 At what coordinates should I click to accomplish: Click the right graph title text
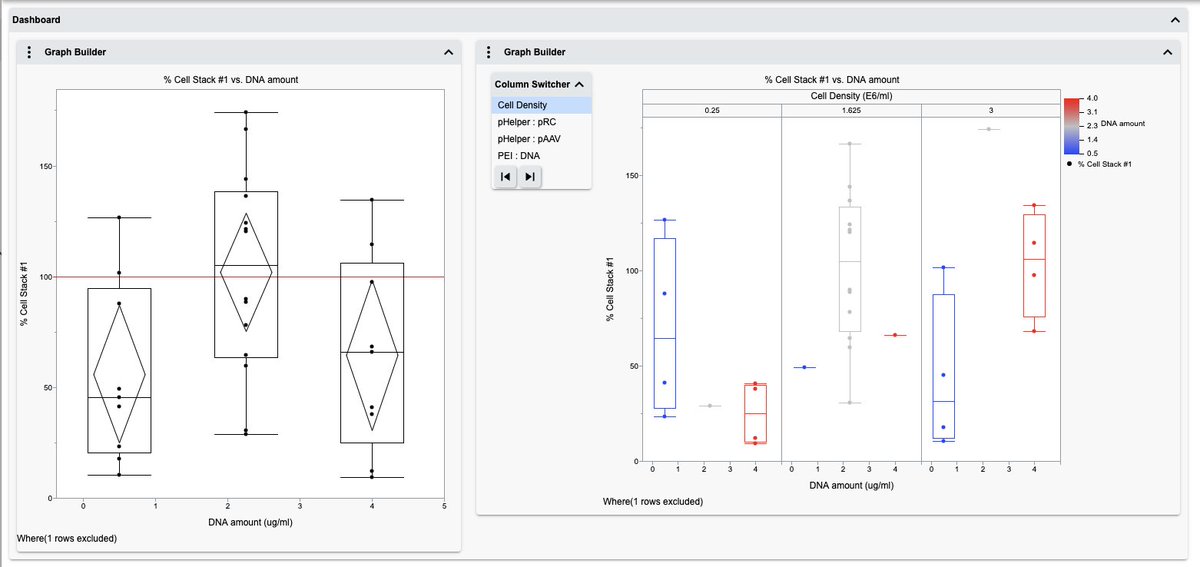(x=831, y=79)
